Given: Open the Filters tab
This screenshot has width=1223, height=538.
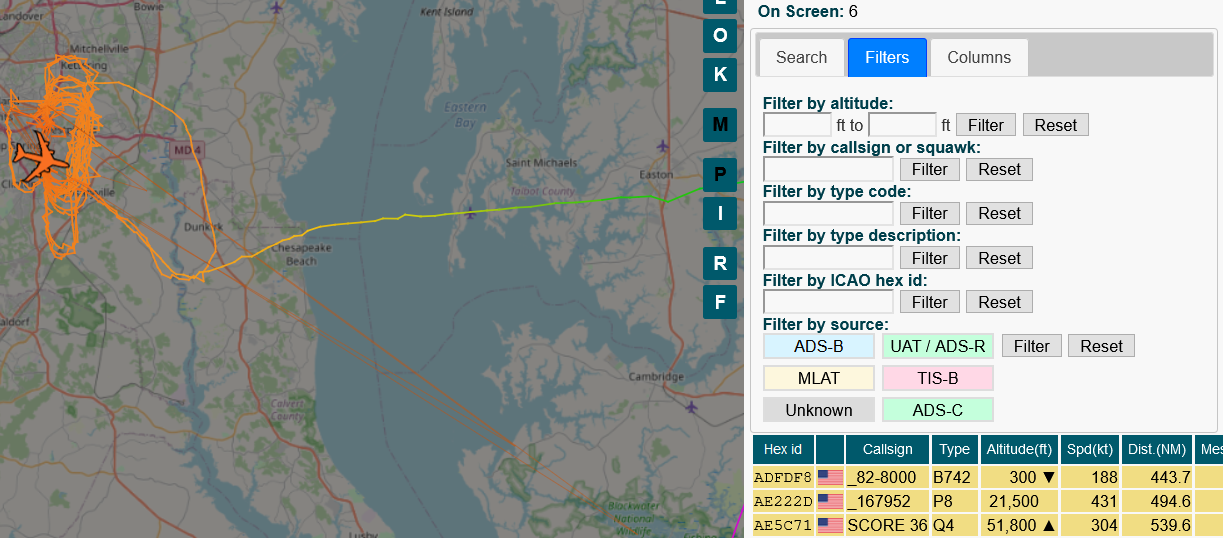Looking at the screenshot, I should tap(887, 57).
